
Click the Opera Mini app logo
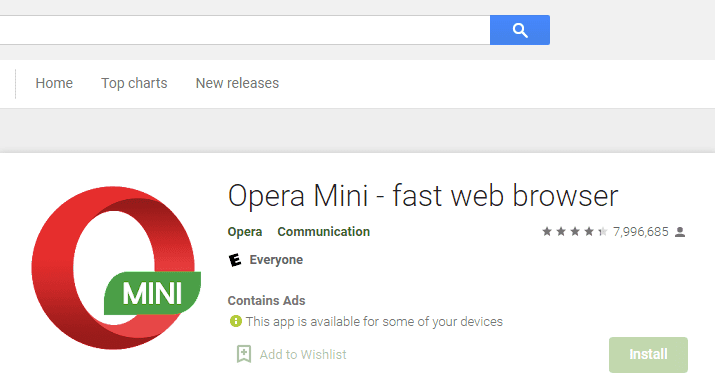tap(116, 268)
